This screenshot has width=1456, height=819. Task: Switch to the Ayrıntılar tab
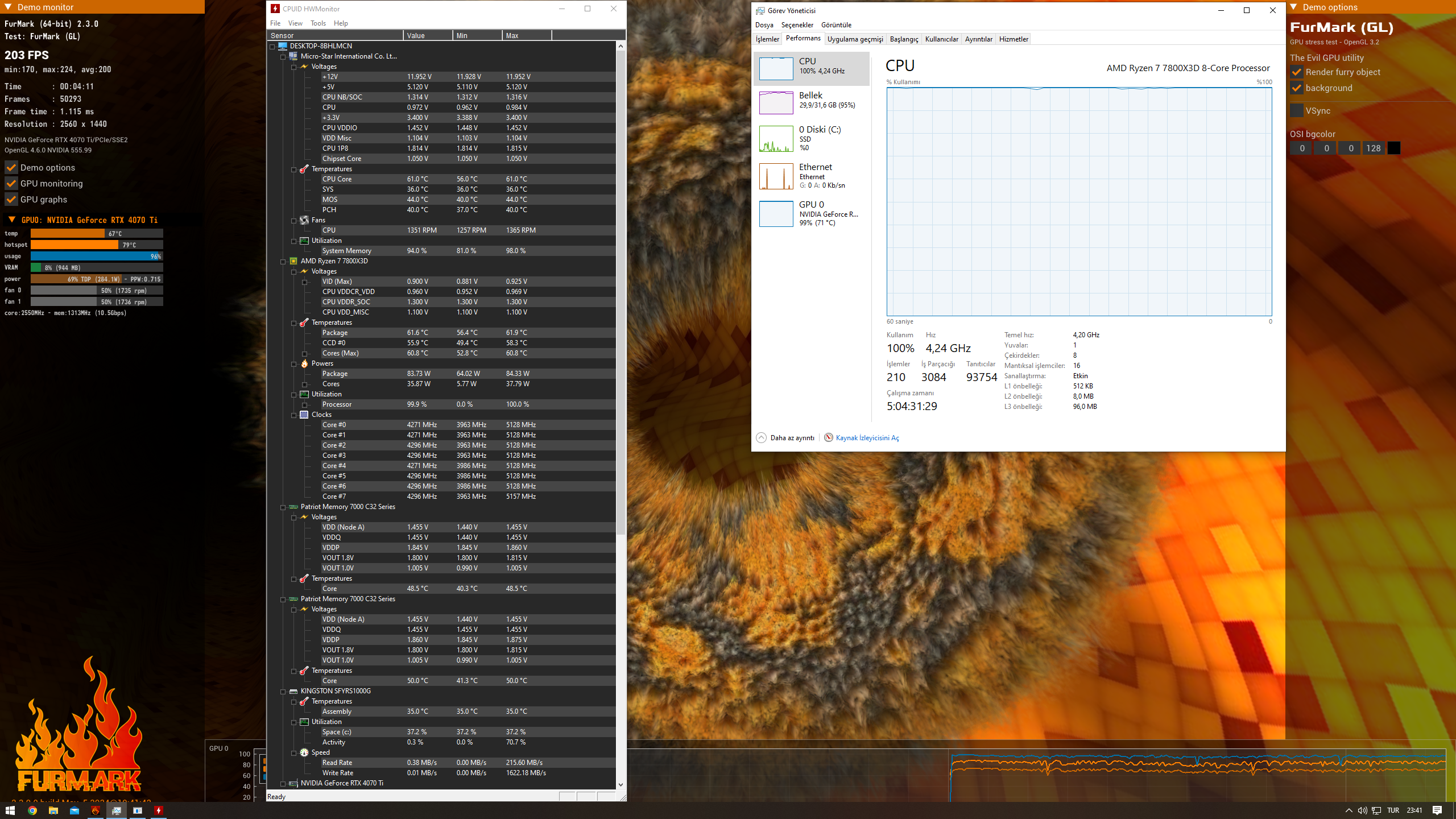(978, 39)
